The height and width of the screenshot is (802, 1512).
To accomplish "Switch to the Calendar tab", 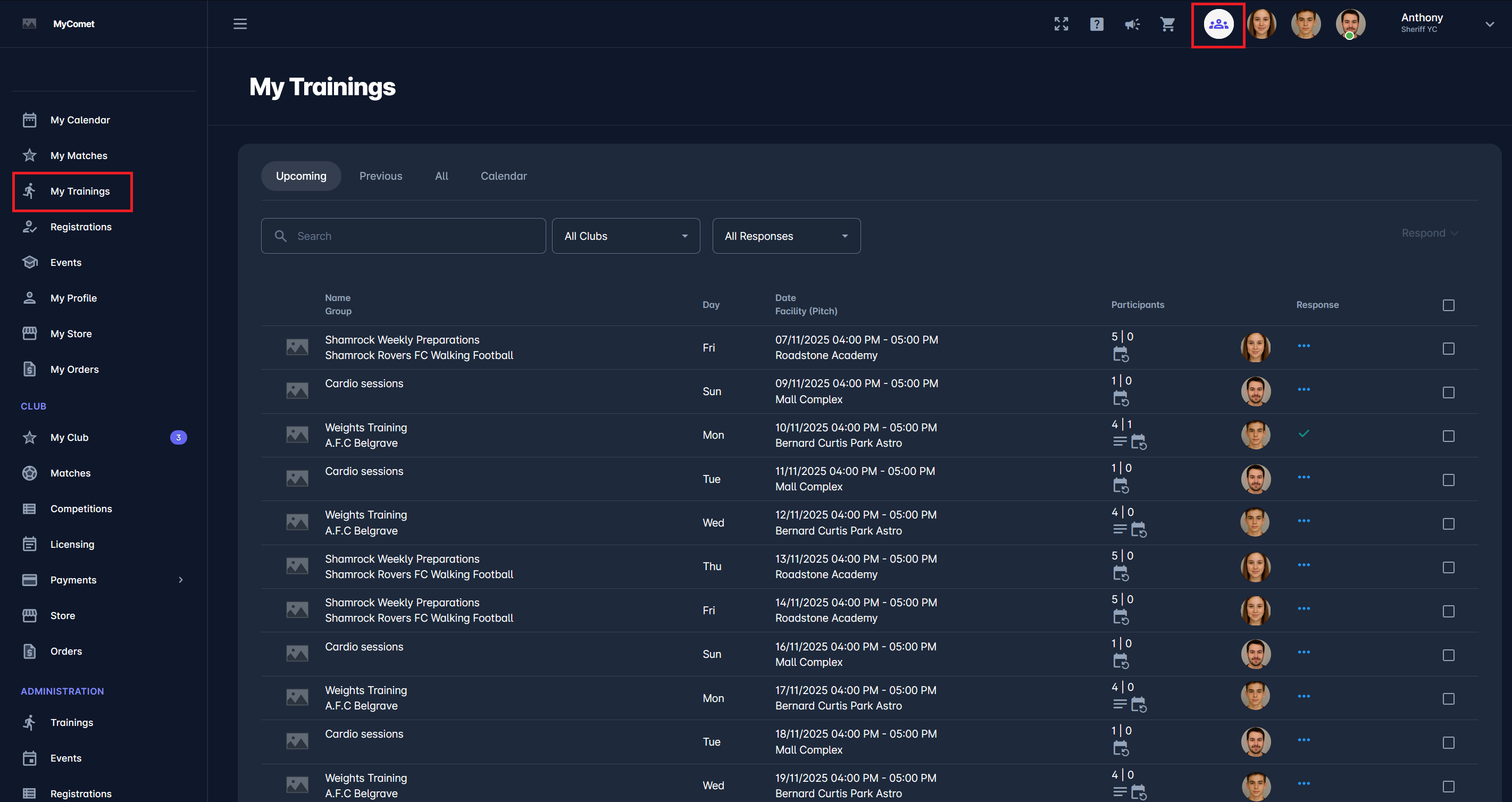I will point(503,176).
